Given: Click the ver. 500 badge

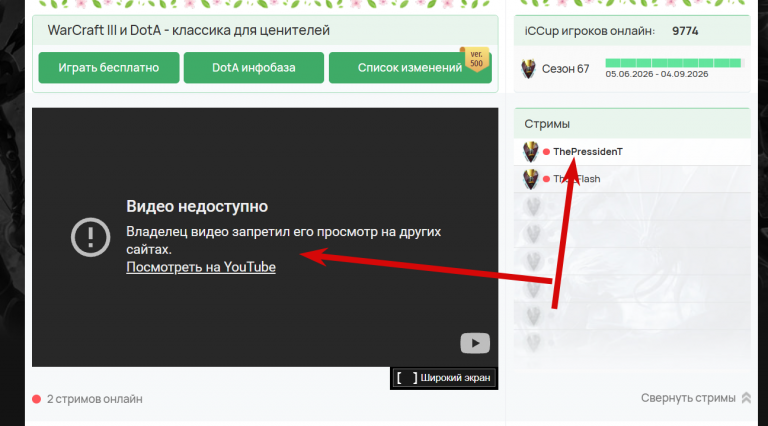Looking at the screenshot, I should click(x=476, y=59).
